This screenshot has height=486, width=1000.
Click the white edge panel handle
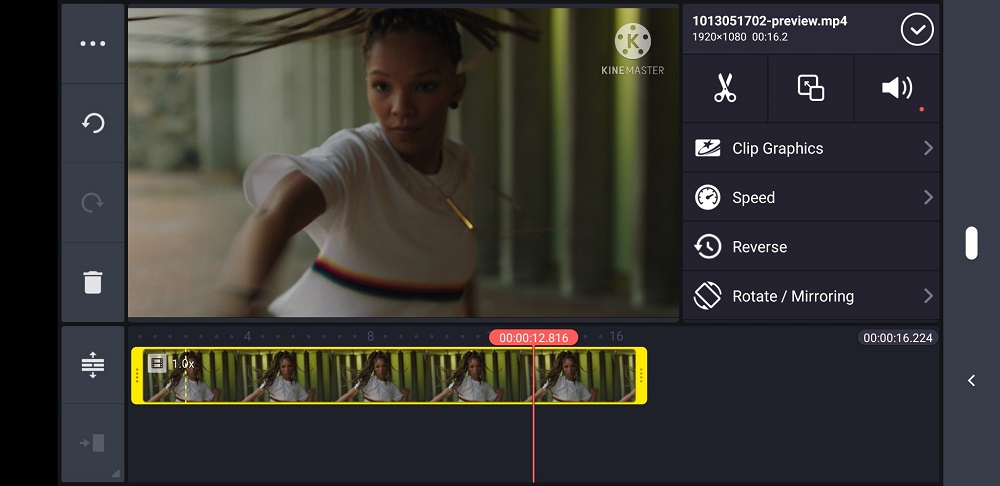[971, 243]
